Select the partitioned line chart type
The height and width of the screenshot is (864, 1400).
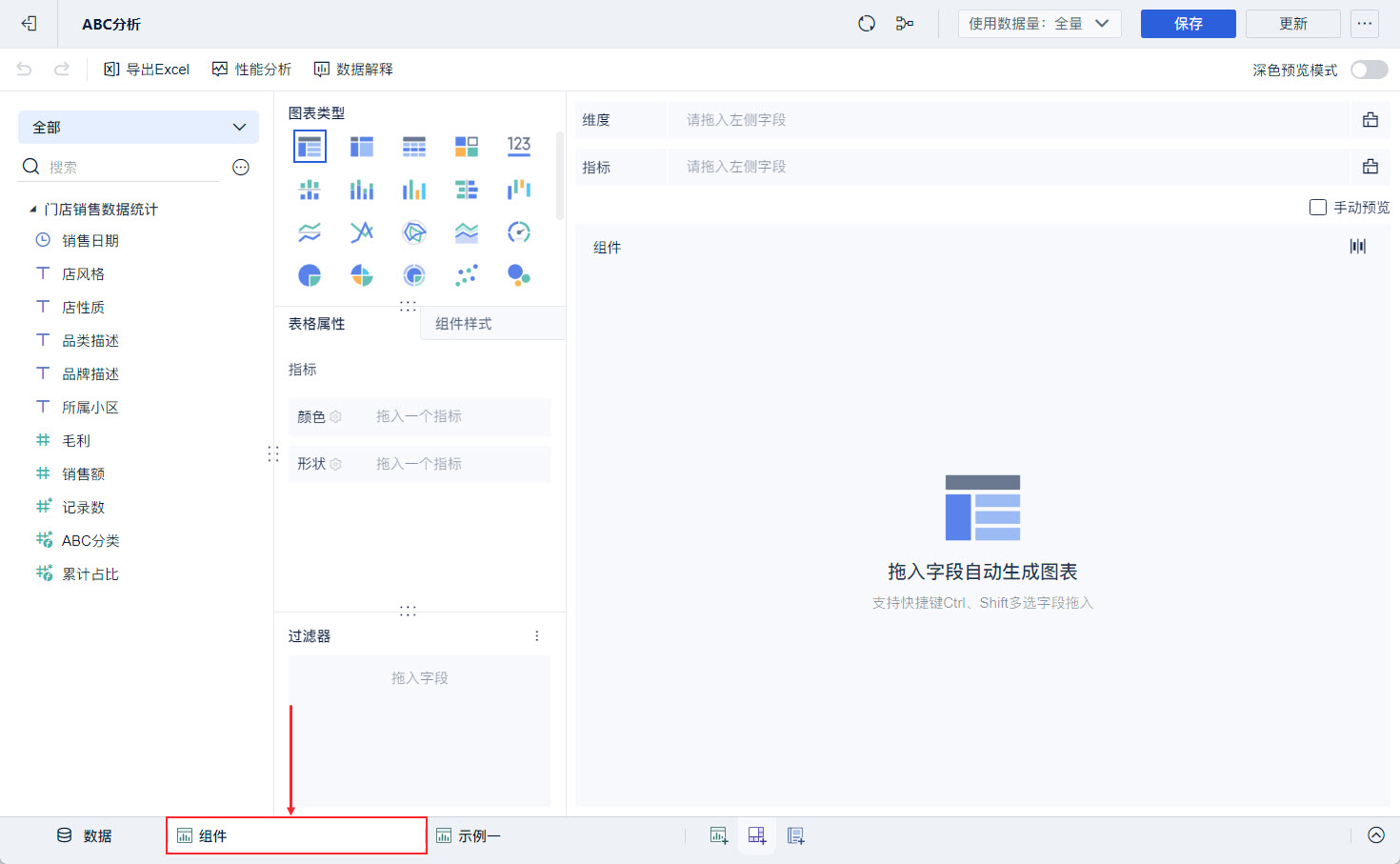click(x=310, y=232)
